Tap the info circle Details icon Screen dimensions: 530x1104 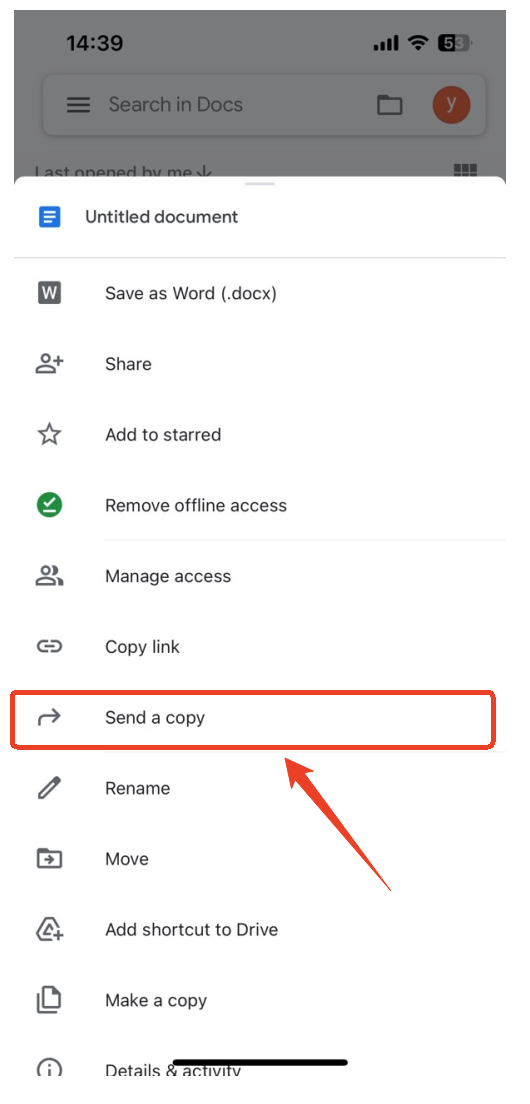click(x=49, y=1069)
